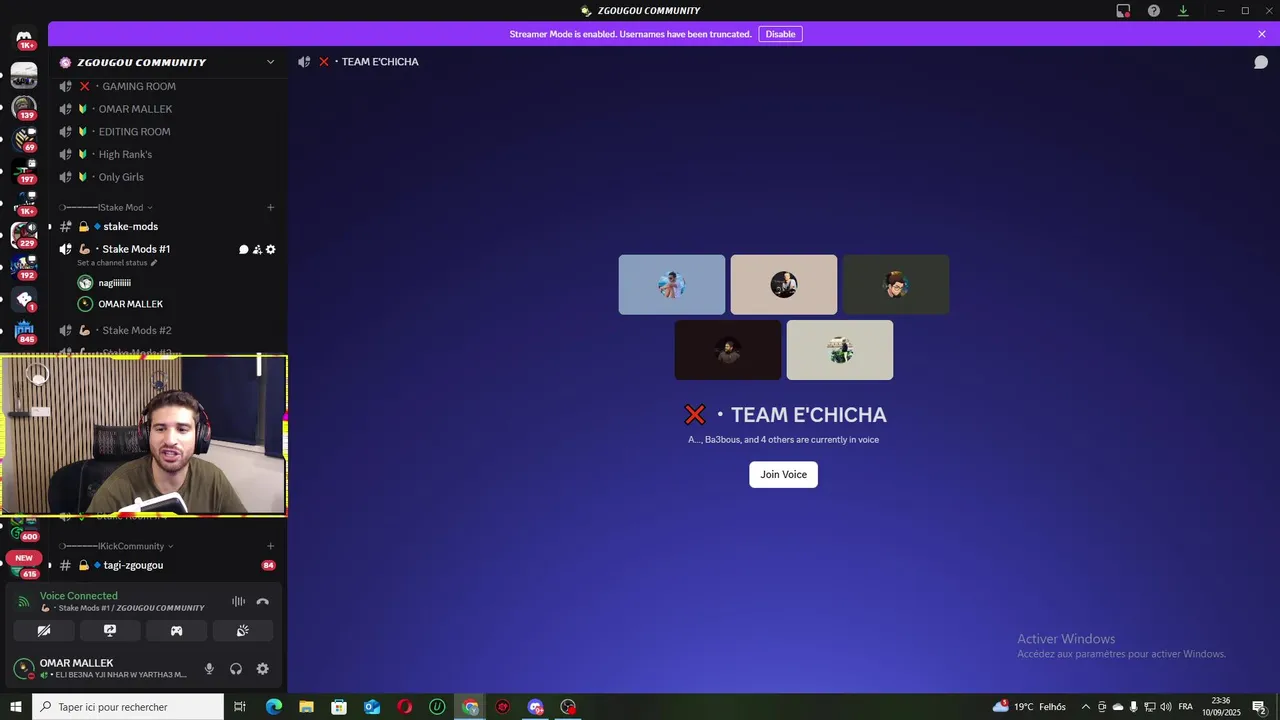The height and width of the screenshot is (720, 1280).
Task: Open User Settings gear
Action: (x=262, y=669)
